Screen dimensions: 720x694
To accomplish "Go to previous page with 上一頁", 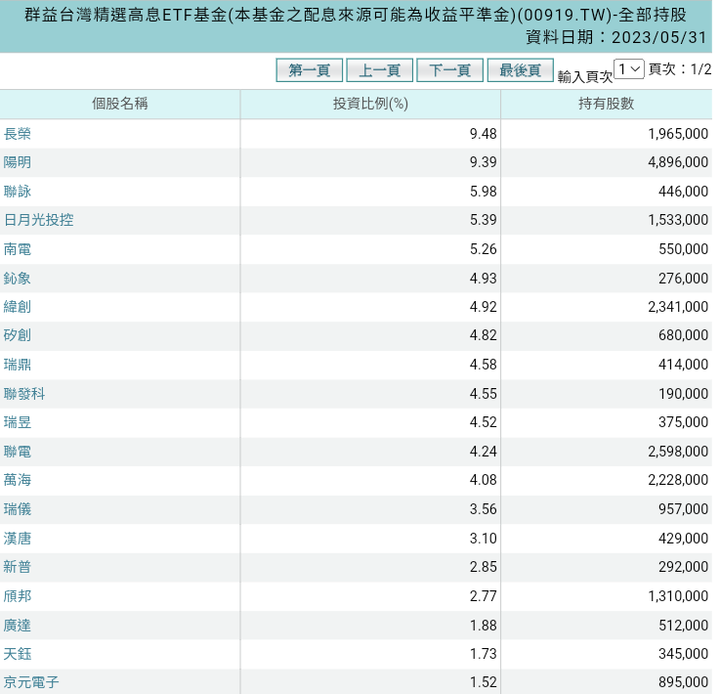I will pyautogui.click(x=379, y=70).
